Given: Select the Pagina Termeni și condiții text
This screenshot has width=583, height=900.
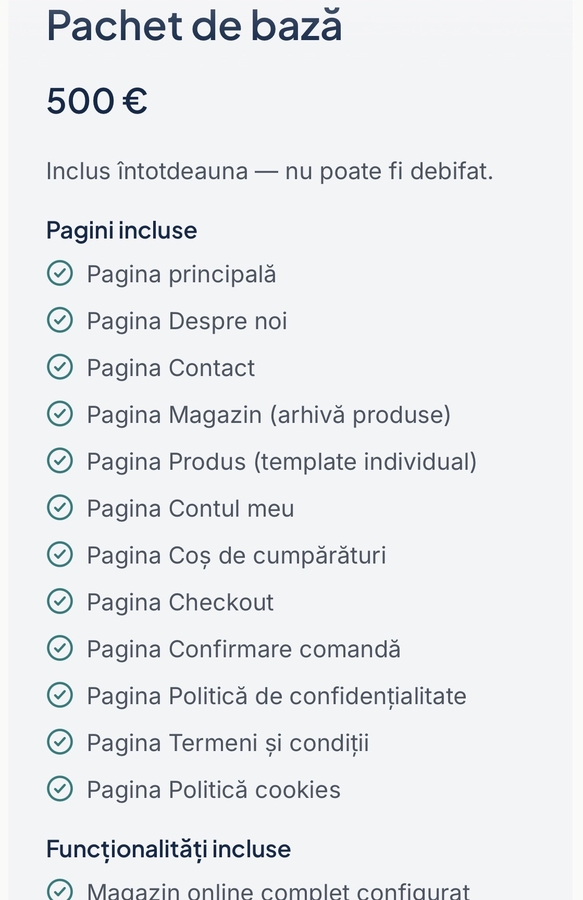Looking at the screenshot, I should tap(228, 743).
